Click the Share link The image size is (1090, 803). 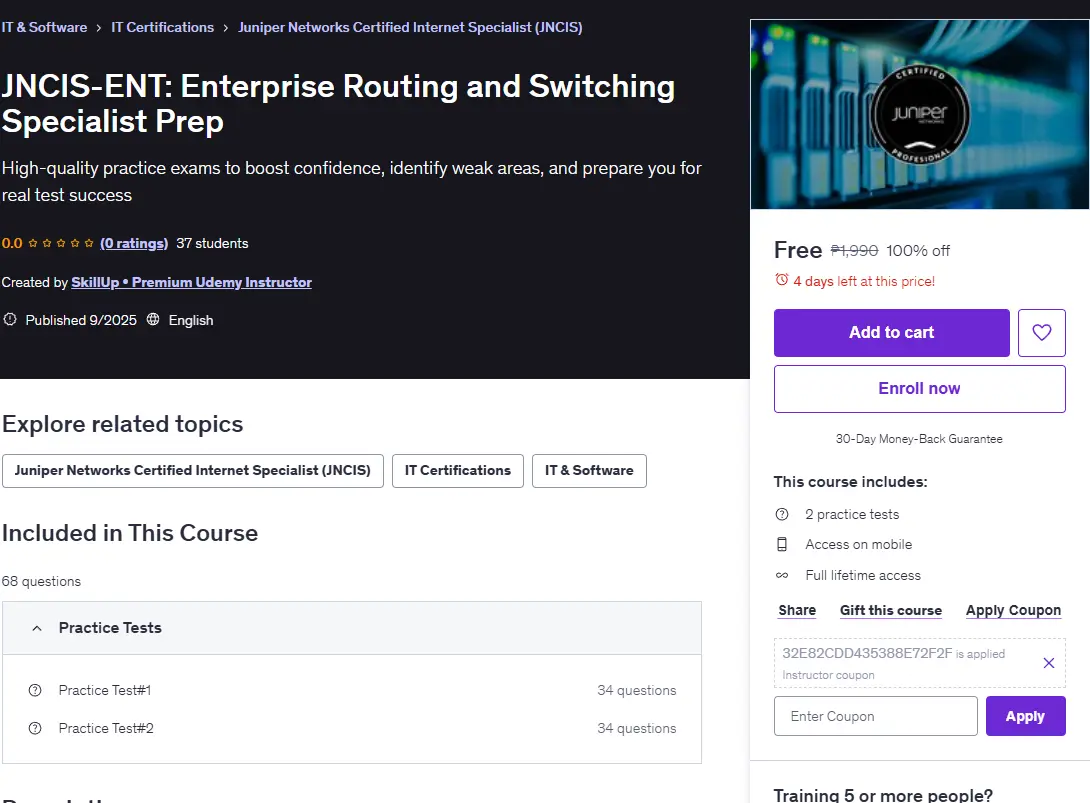797,610
